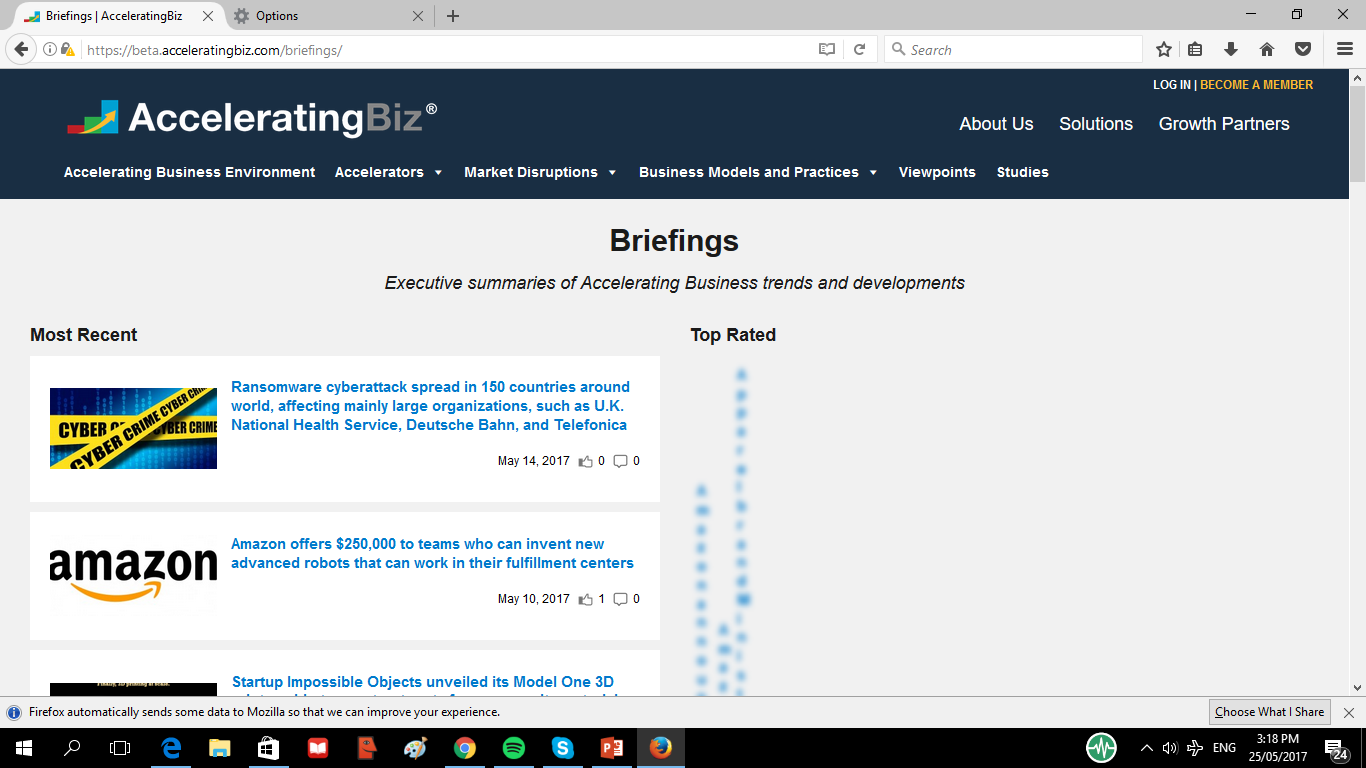The width and height of the screenshot is (1366, 768).
Task: Open Downloads arrow icon in toolbar
Action: [x=1231, y=49]
